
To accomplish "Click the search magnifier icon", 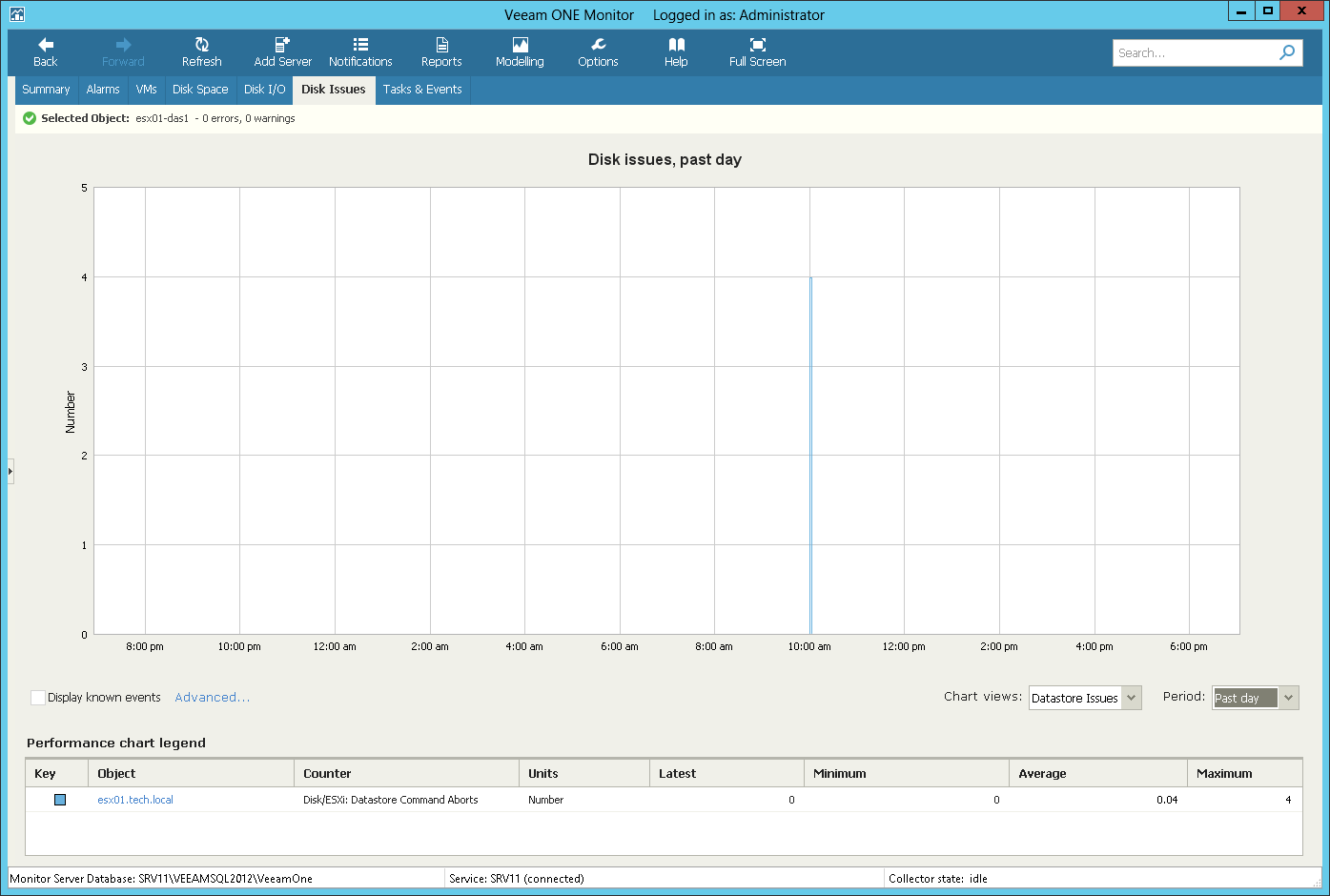I will tap(1287, 52).
